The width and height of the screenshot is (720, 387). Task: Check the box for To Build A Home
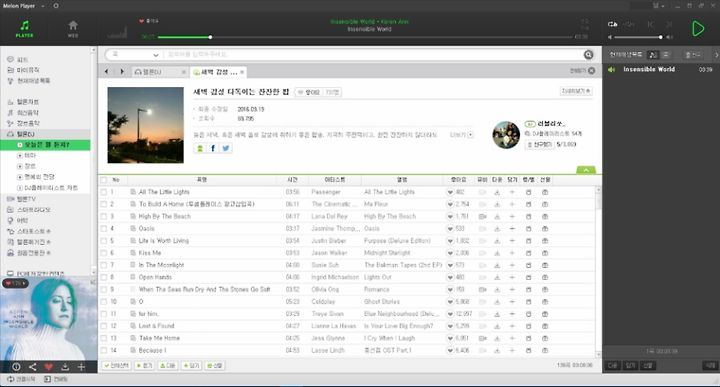click(104, 204)
